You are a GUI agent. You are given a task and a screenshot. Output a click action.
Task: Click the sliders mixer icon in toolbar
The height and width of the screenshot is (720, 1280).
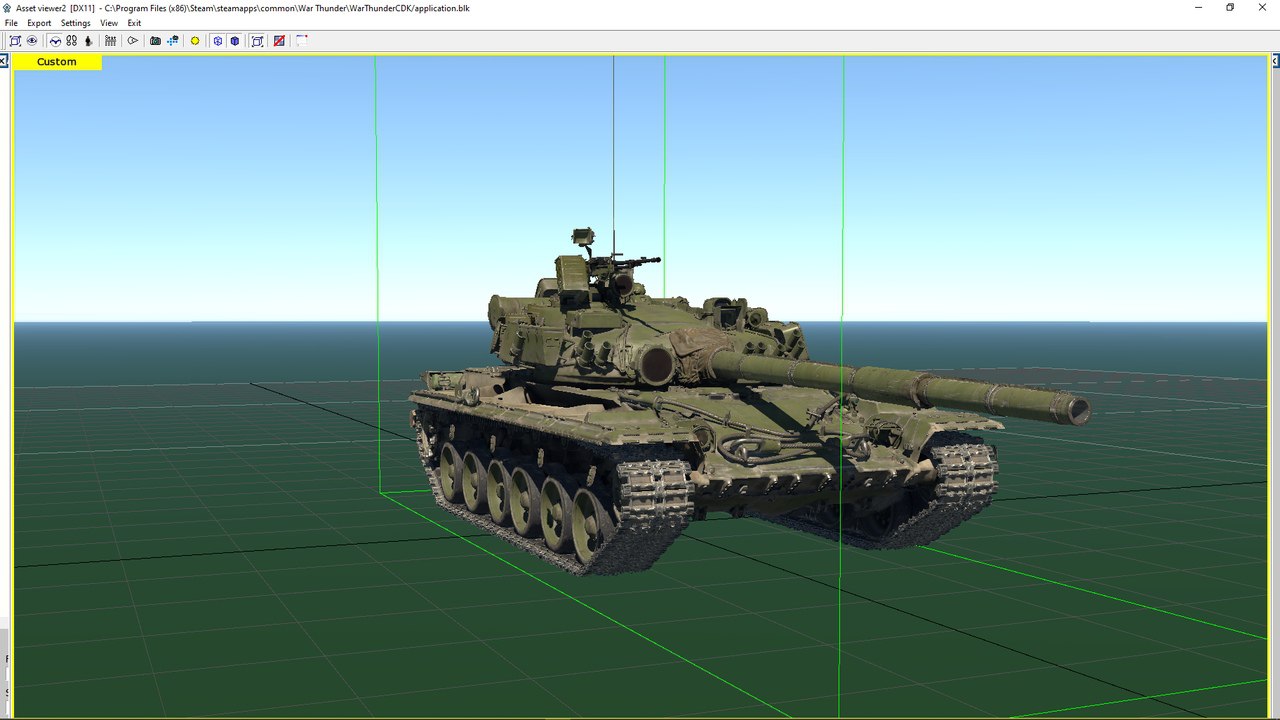110,41
